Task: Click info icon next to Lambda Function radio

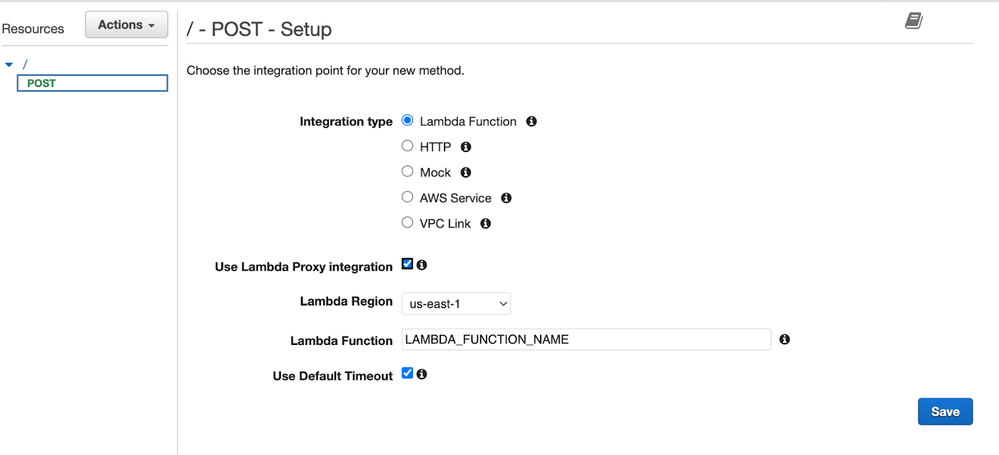Action: click(531, 121)
